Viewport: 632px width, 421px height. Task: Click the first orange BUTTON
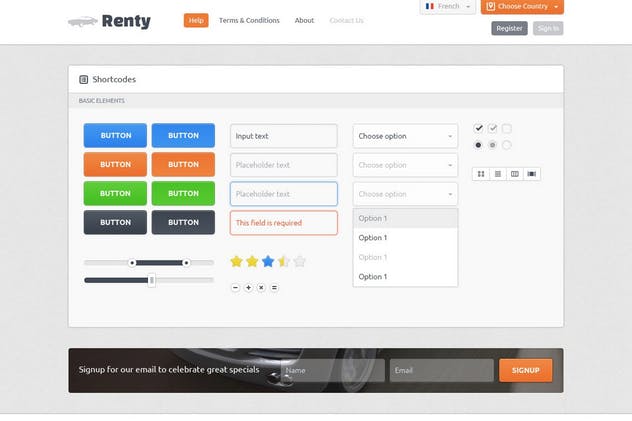115,164
